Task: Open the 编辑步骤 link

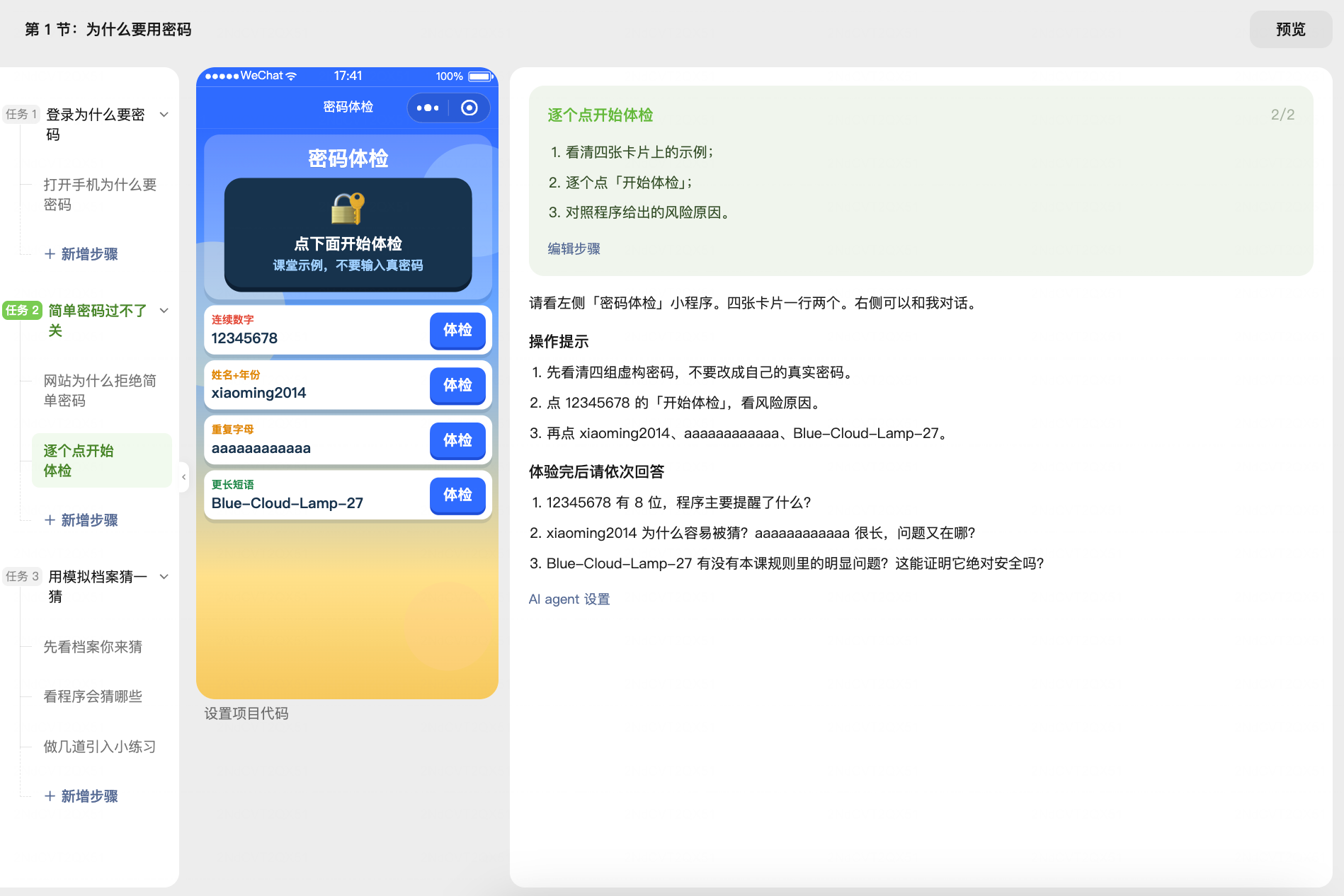Action: coord(574,248)
